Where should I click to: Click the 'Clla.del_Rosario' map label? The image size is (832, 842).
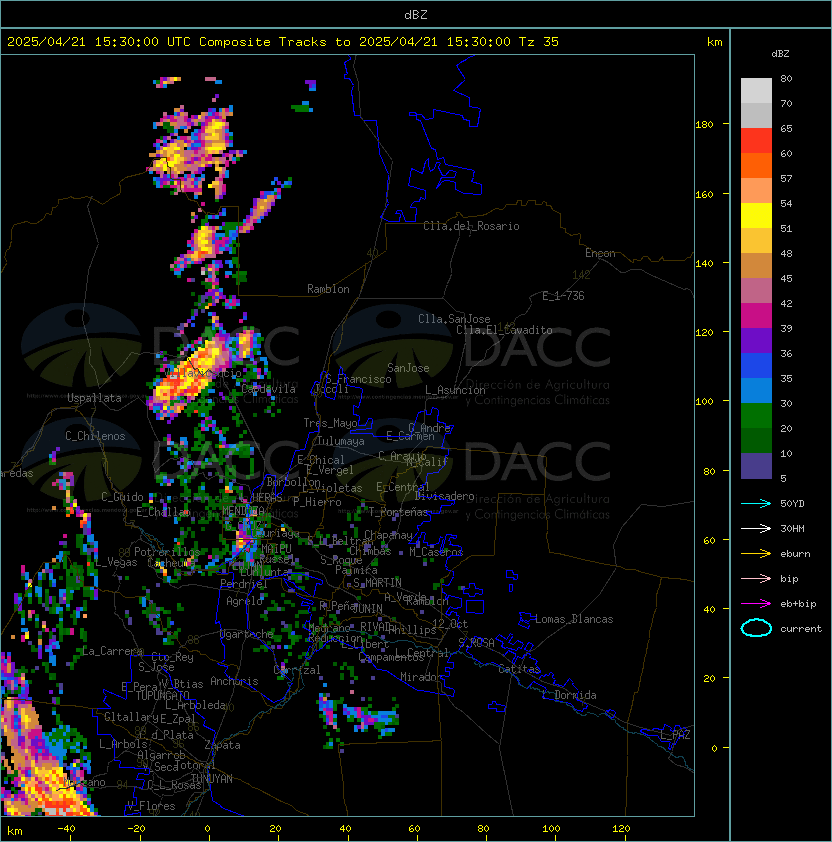(471, 226)
